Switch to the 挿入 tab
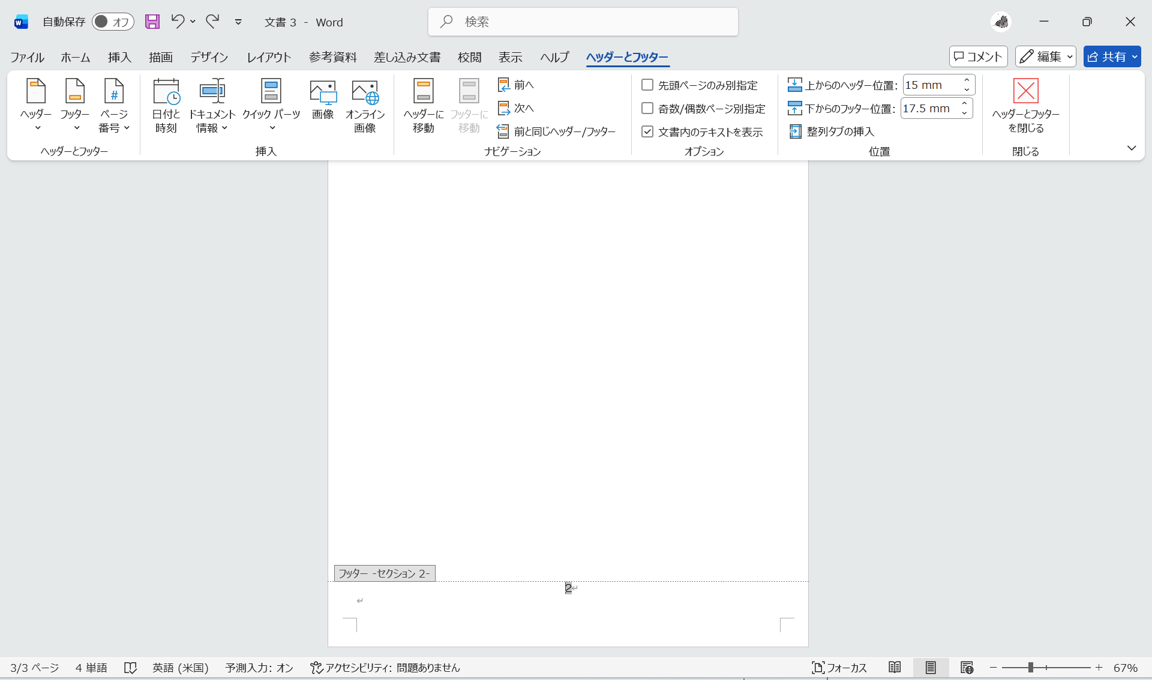 coord(119,57)
